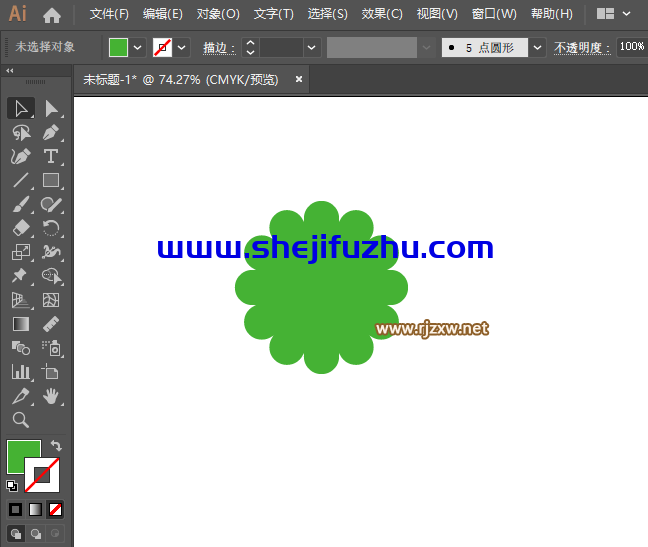This screenshot has height=547, width=648.
Task: Select the Shaper tool
Action: (x=51, y=205)
